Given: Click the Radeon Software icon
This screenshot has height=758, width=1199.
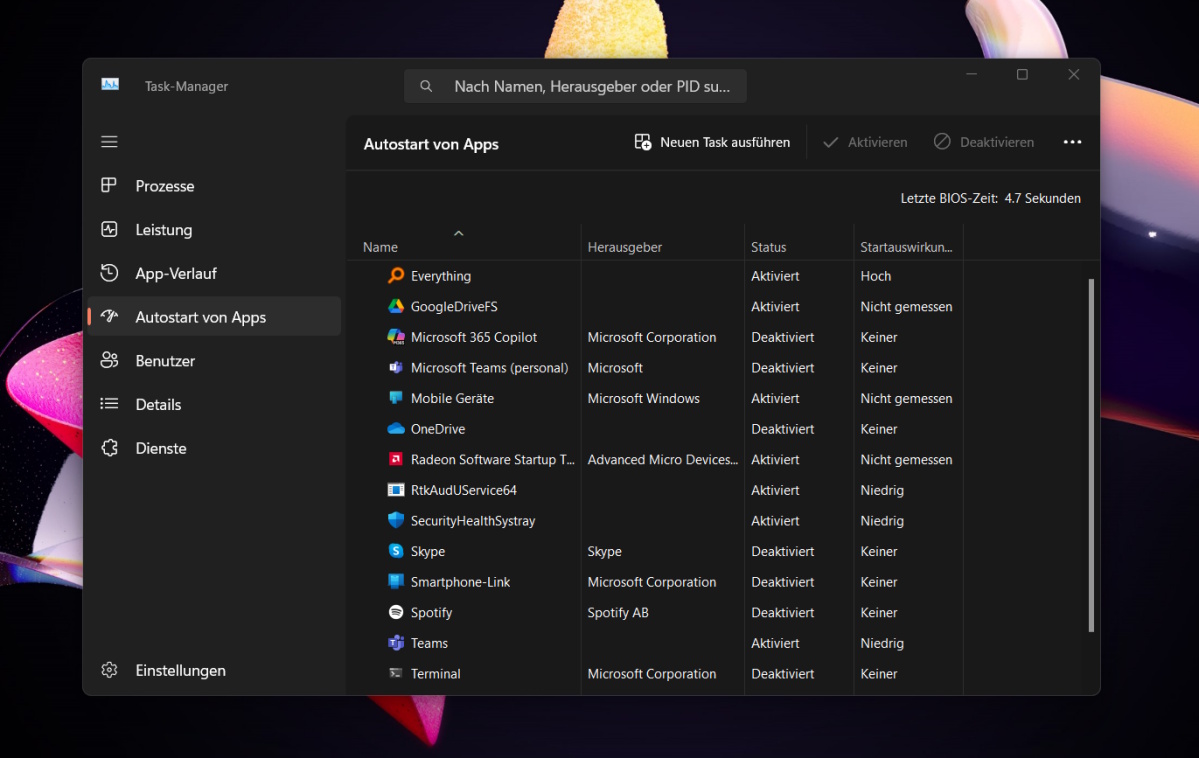Looking at the screenshot, I should [x=396, y=460].
